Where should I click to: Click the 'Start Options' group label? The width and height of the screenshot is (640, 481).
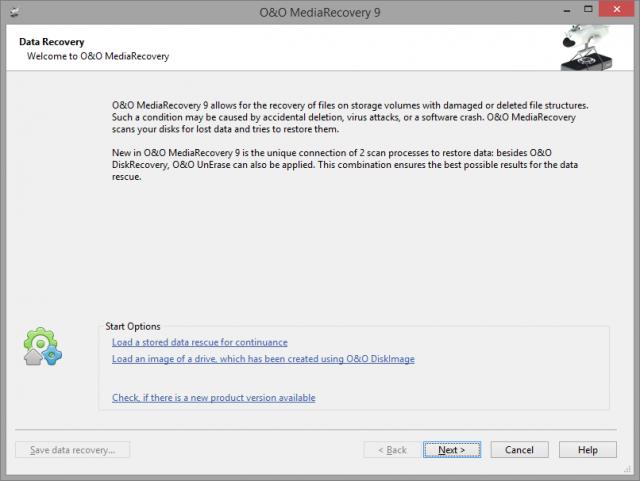pos(133,326)
